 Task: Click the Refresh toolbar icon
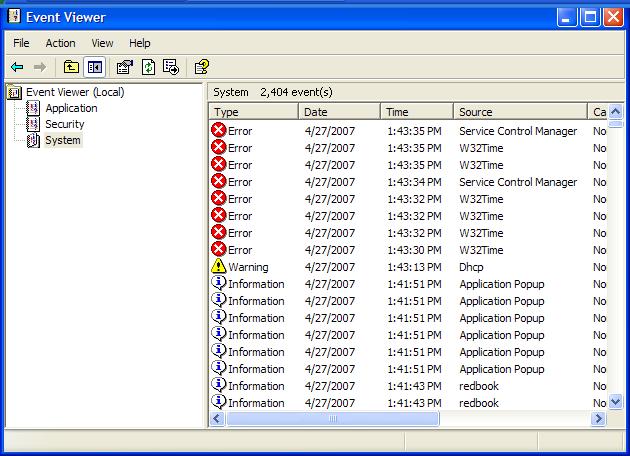pos(148,67)
